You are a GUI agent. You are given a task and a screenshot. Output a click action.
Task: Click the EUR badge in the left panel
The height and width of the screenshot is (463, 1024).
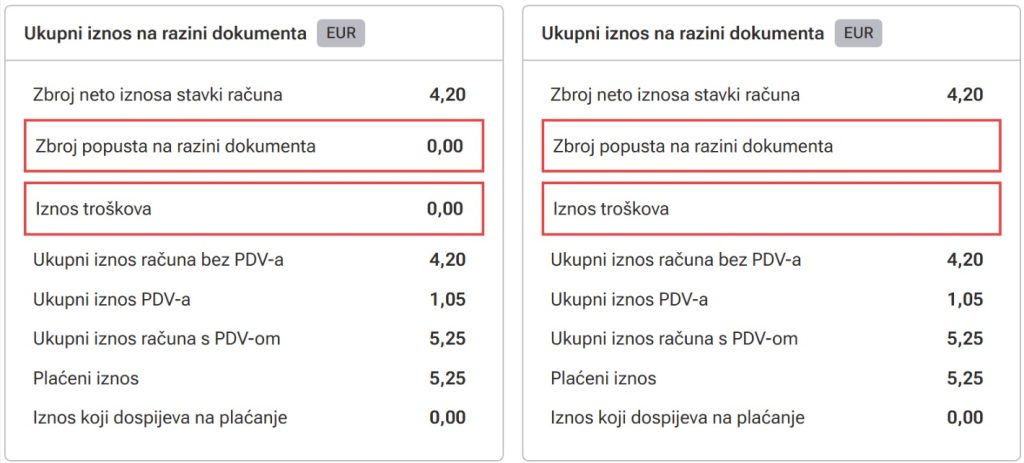coord(341,33)
